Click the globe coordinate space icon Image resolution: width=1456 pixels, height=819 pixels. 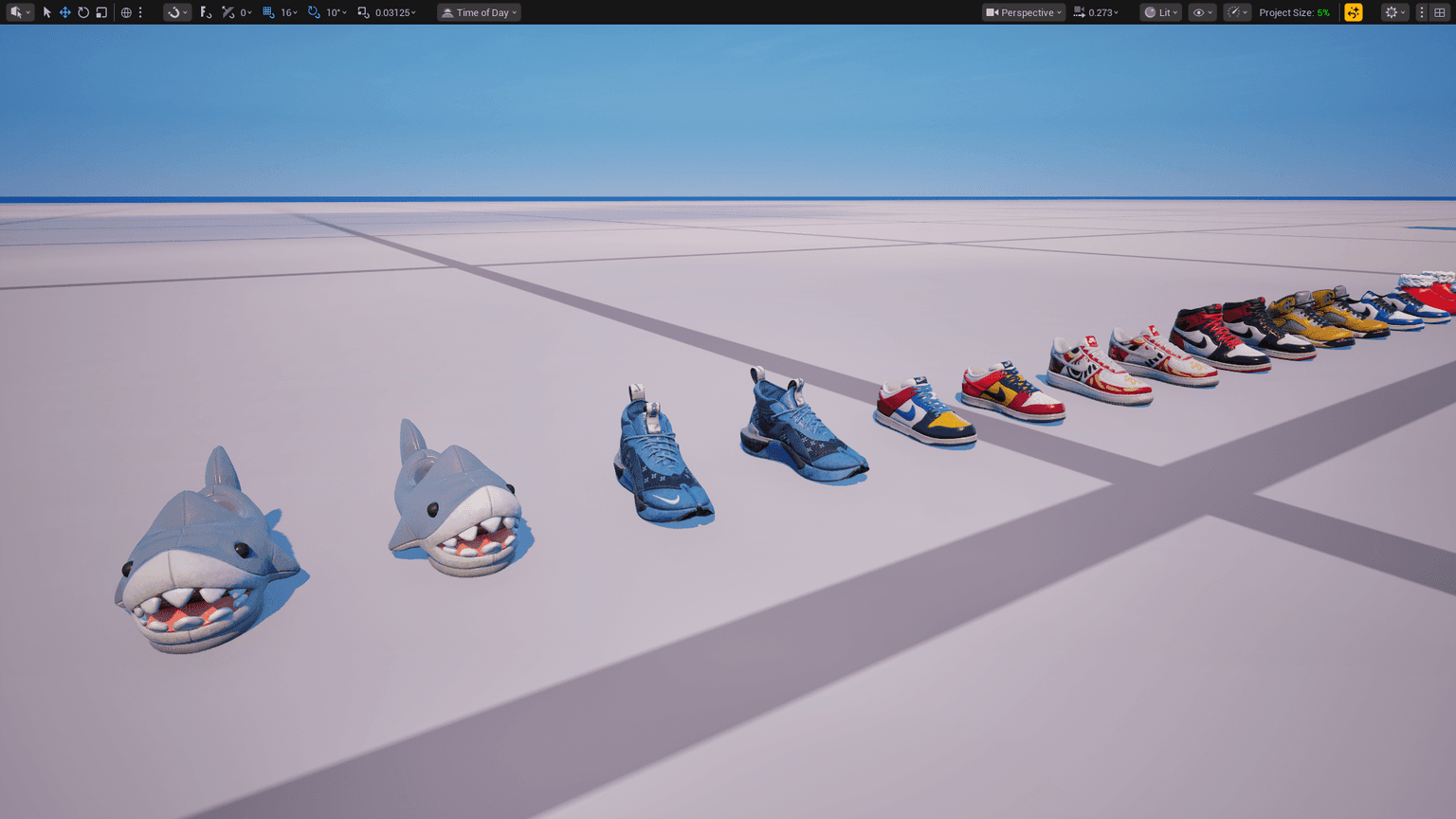(126, 12)
